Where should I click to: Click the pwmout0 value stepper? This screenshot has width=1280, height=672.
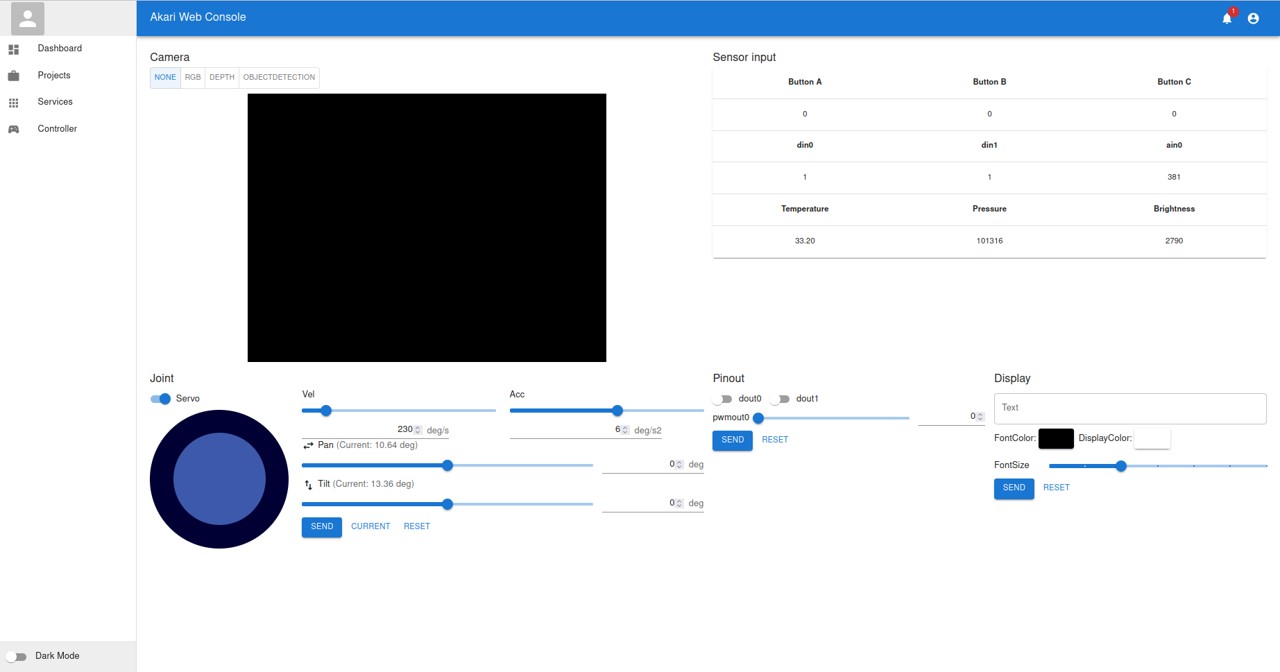pos(979,417)
